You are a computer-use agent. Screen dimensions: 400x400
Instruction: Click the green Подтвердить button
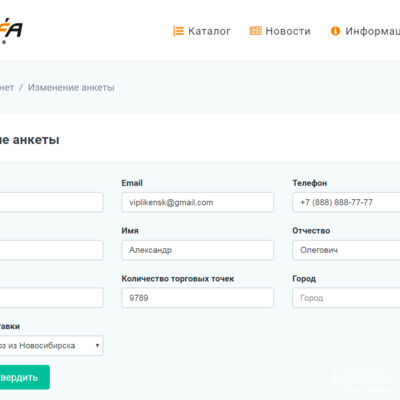(x=25, y=377)
